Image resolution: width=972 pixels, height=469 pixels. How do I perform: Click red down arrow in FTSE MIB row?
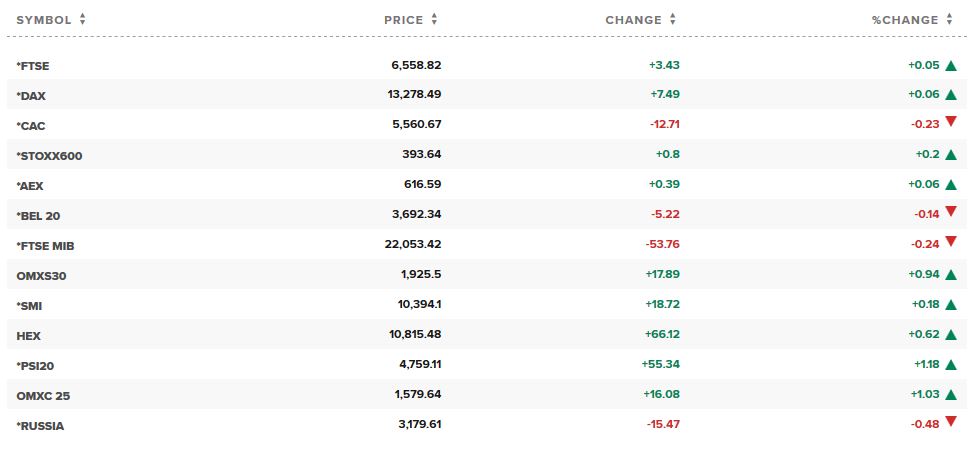951,242
